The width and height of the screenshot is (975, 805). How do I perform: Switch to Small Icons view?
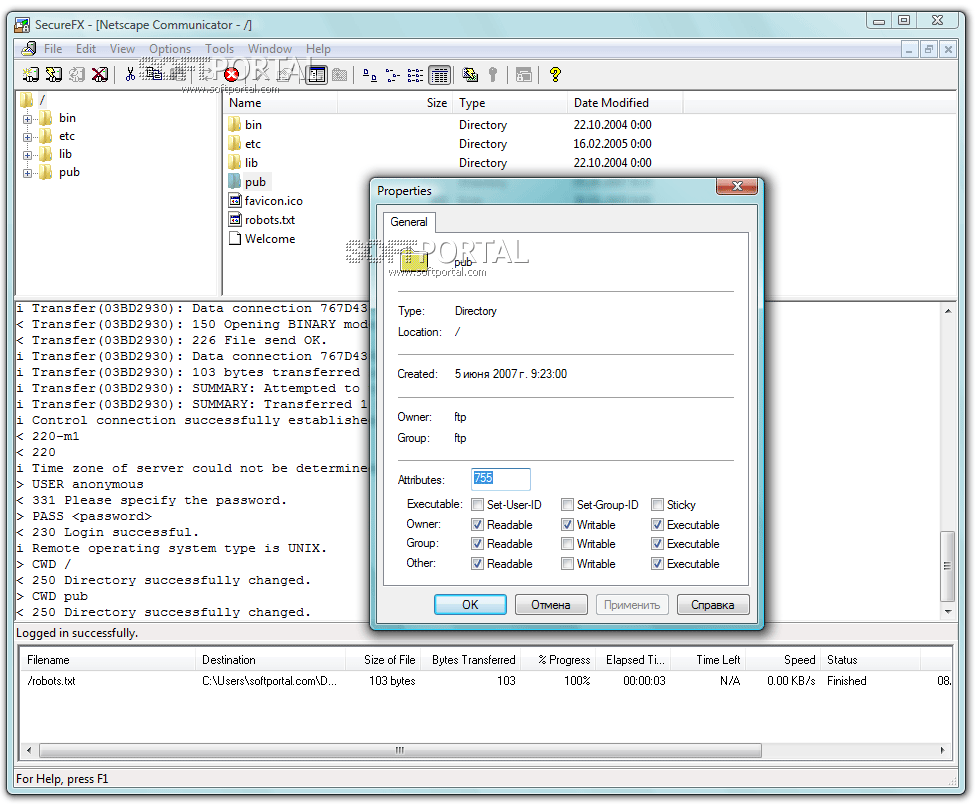[392, 75]
